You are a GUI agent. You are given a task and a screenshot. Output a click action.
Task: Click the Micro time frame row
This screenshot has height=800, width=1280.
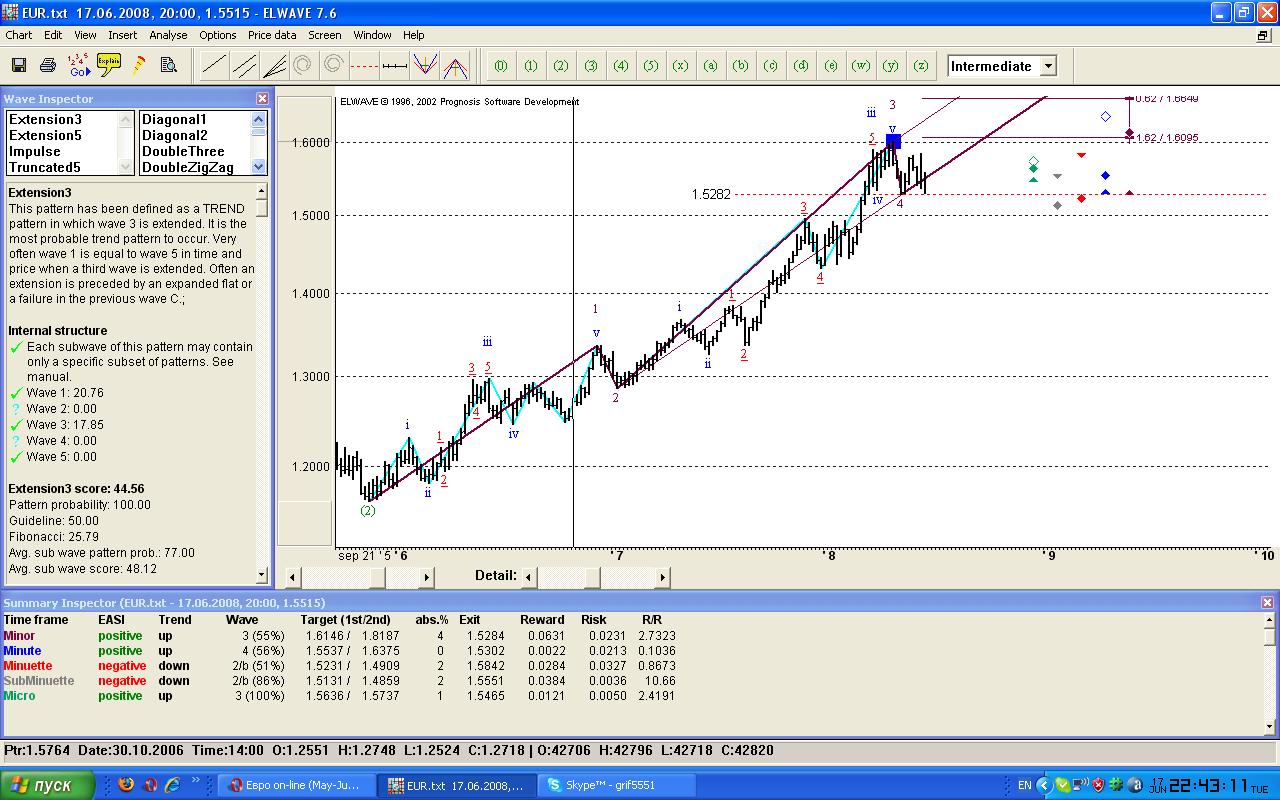[x=339, y=695]
